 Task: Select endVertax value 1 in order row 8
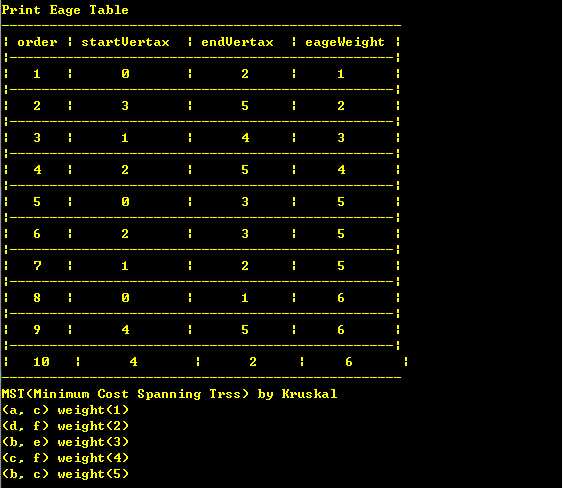[245, 298]
